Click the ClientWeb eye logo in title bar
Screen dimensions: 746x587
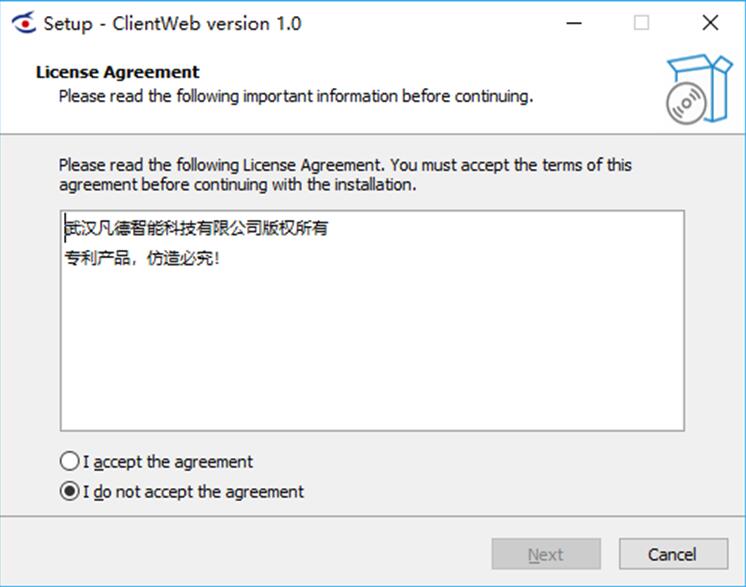(24, 23)
